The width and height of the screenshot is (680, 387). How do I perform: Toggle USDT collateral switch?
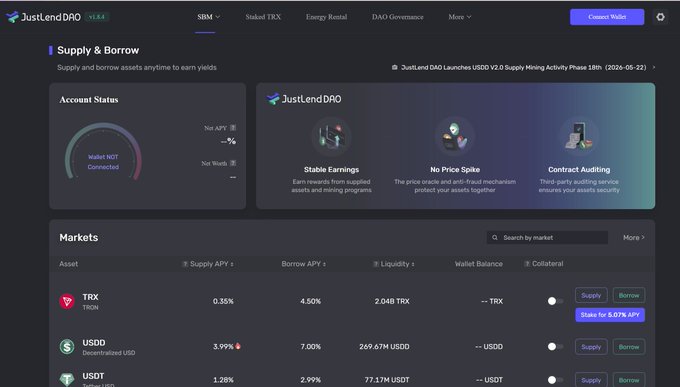(x=555, y=380)
